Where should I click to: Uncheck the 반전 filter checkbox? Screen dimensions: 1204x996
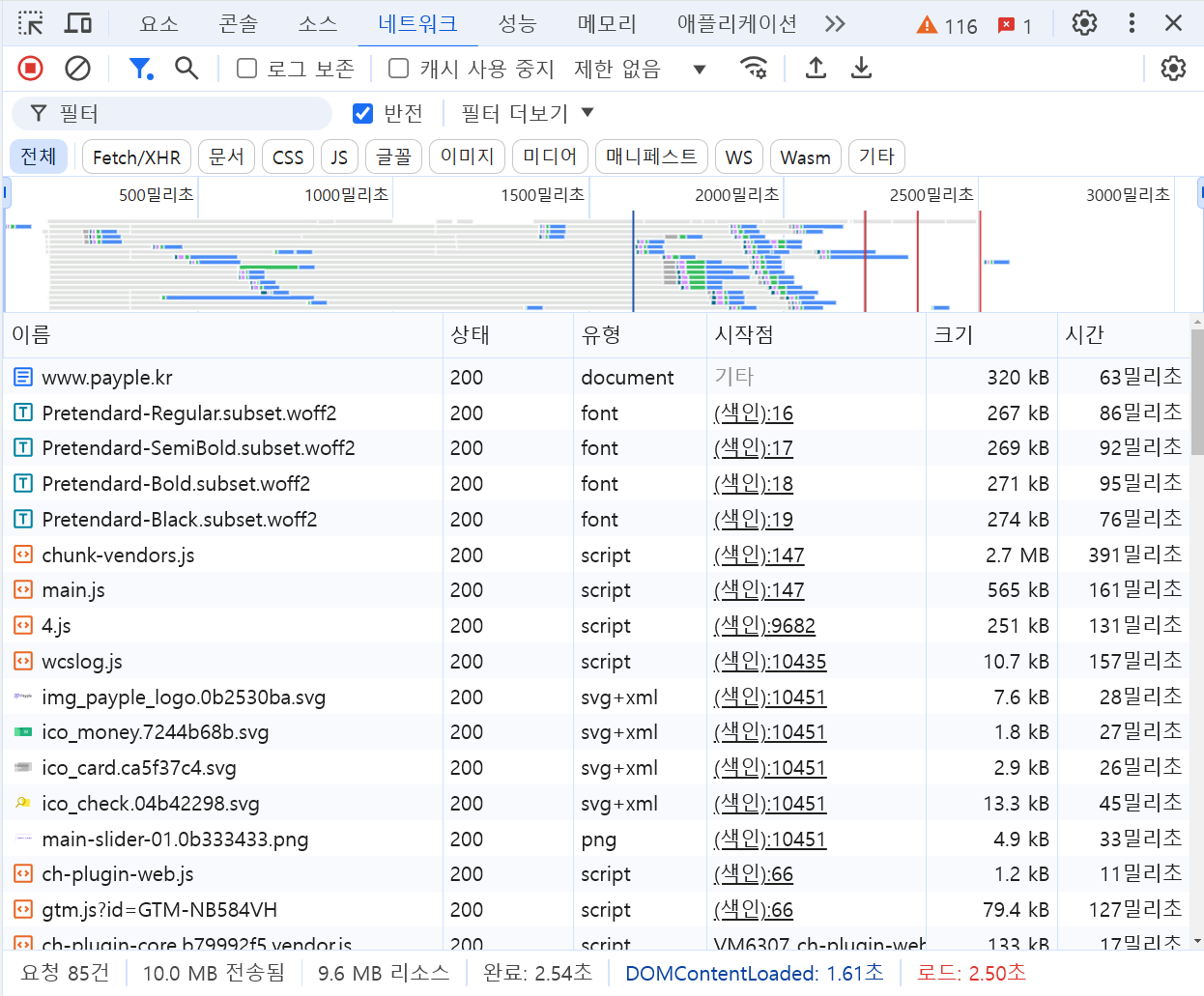[x=361, y=113]
